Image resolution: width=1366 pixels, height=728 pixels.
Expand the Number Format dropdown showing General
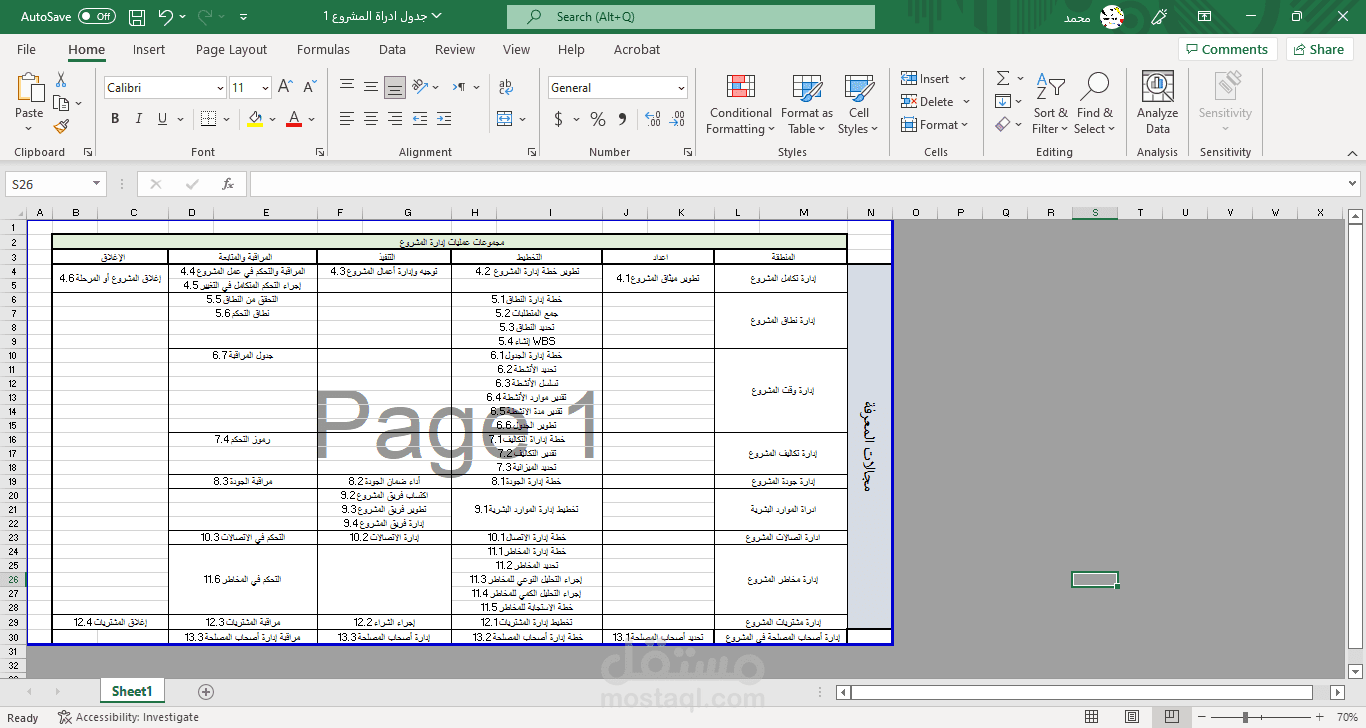click(x=684, y=87)
